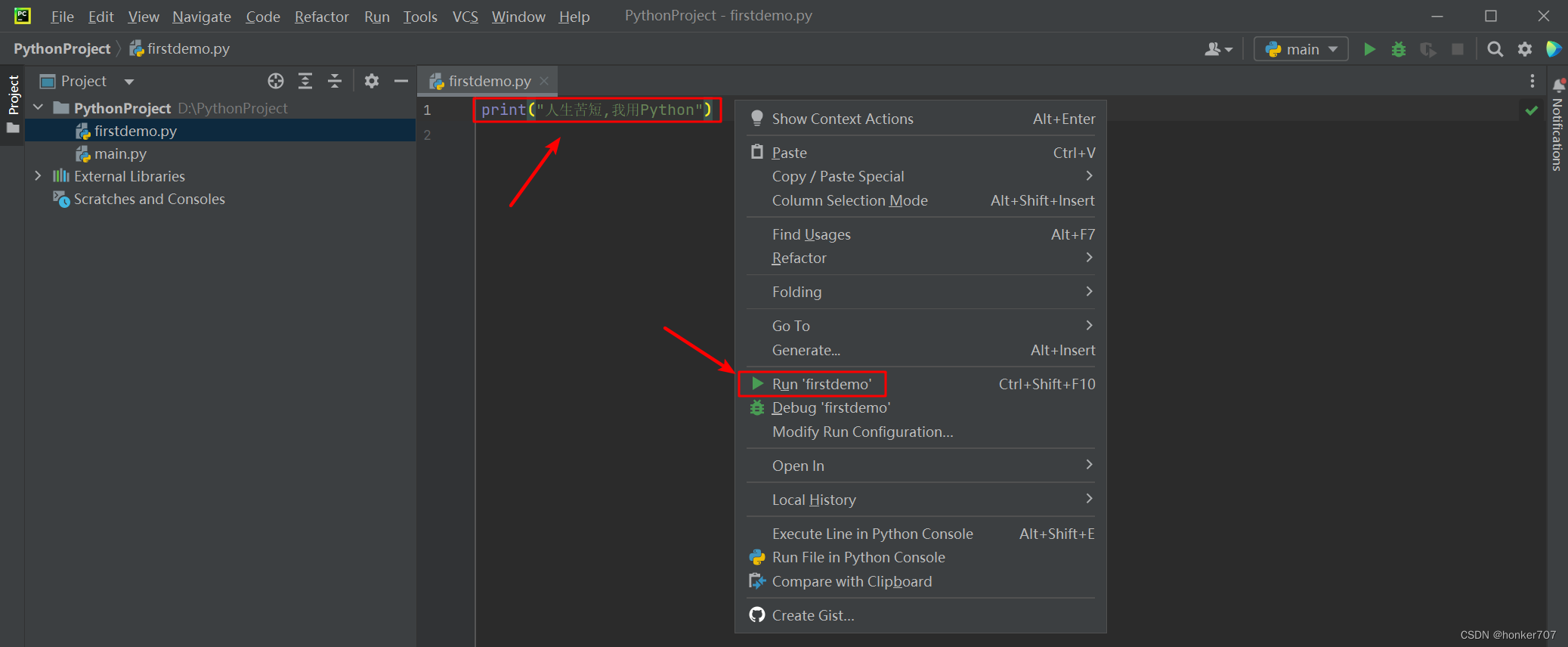
Task: Expand the Open In submenu
Action: click(x=920, y=466)
